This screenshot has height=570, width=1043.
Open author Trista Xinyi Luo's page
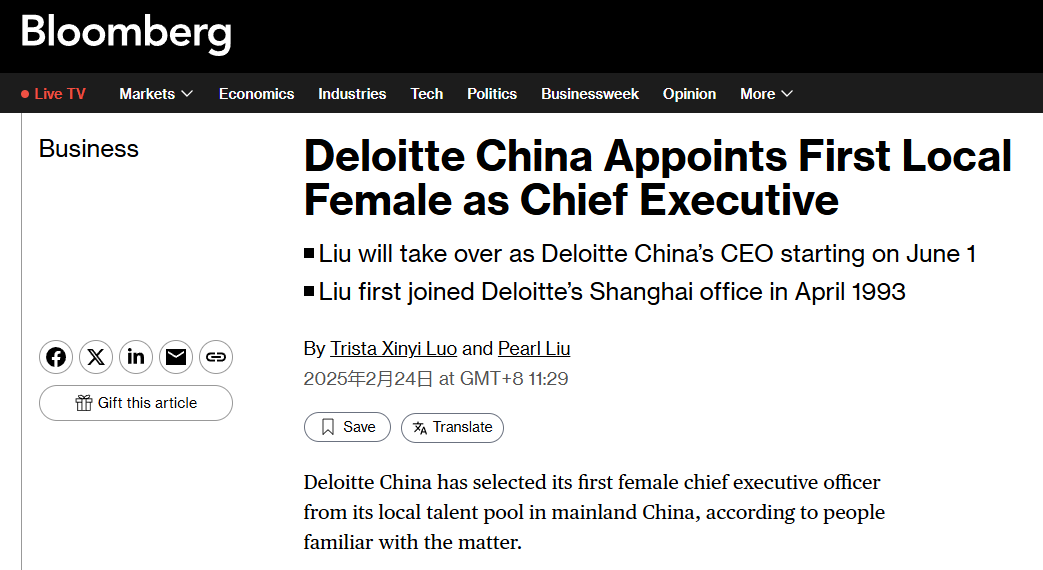[x=393, y=349]
